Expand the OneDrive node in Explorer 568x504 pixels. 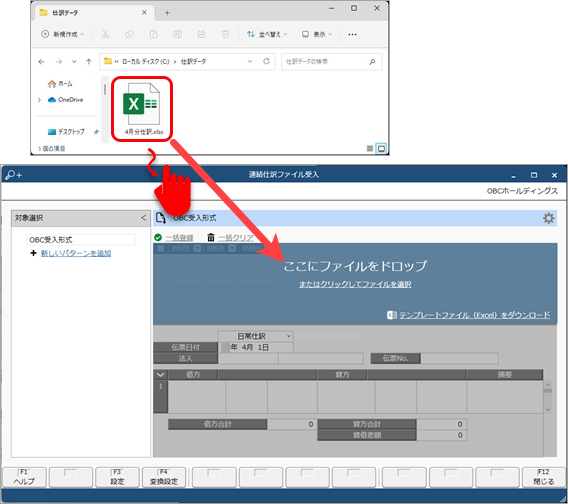click(39, 100)
